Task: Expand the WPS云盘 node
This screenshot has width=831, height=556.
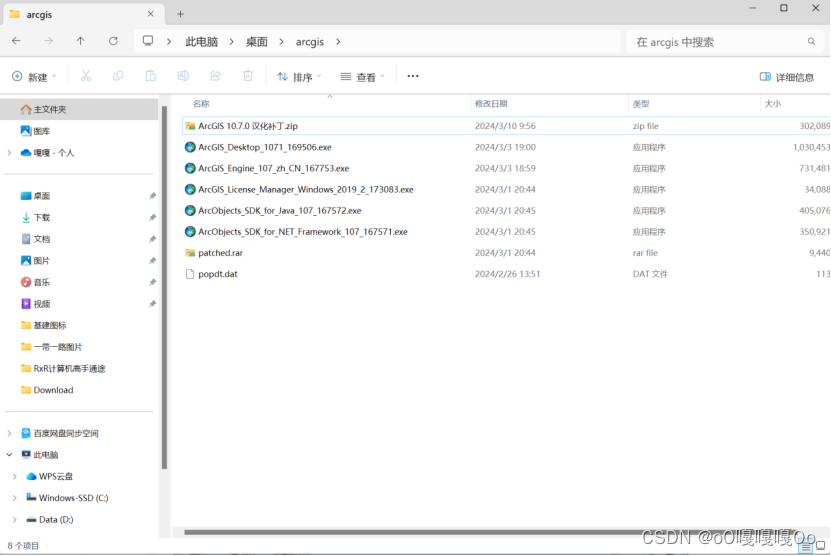Action: click(x=15, y=476)
